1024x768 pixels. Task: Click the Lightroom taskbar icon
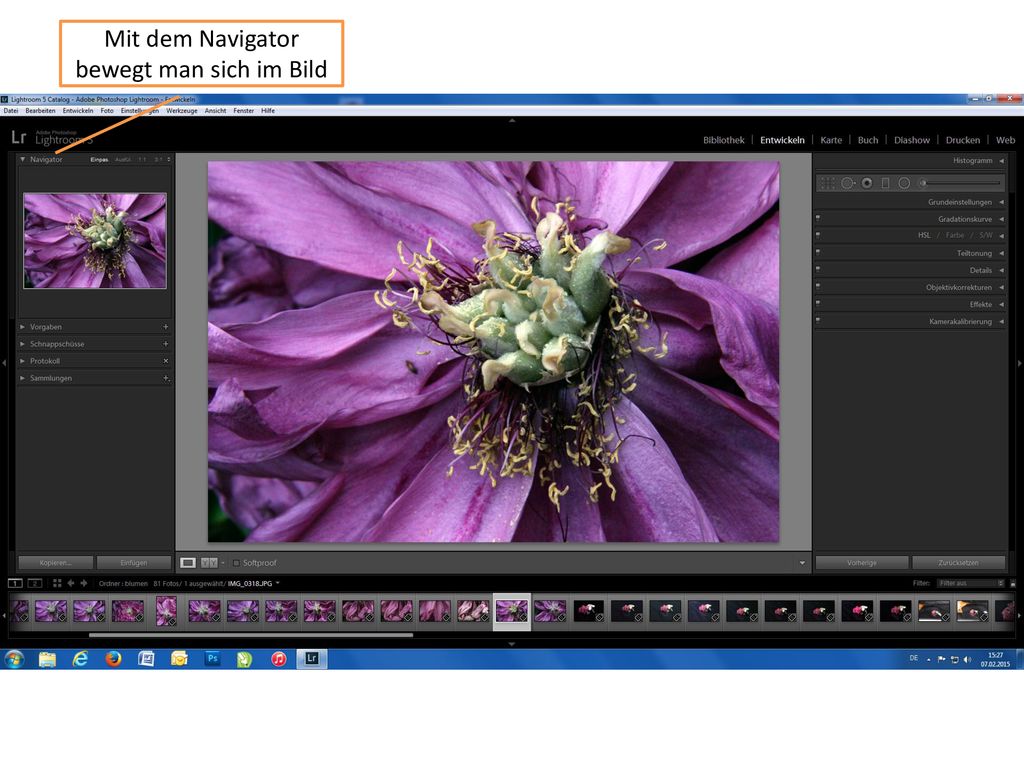(x=312, y=659)
